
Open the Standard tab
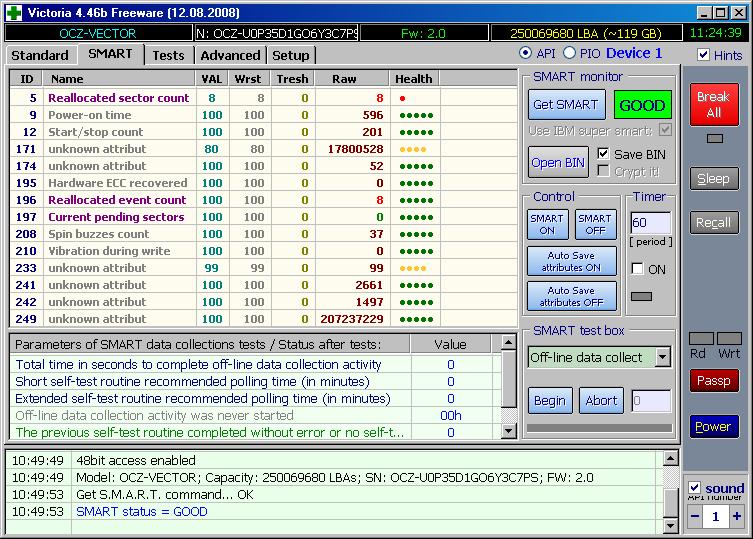(x=40, y=55)
